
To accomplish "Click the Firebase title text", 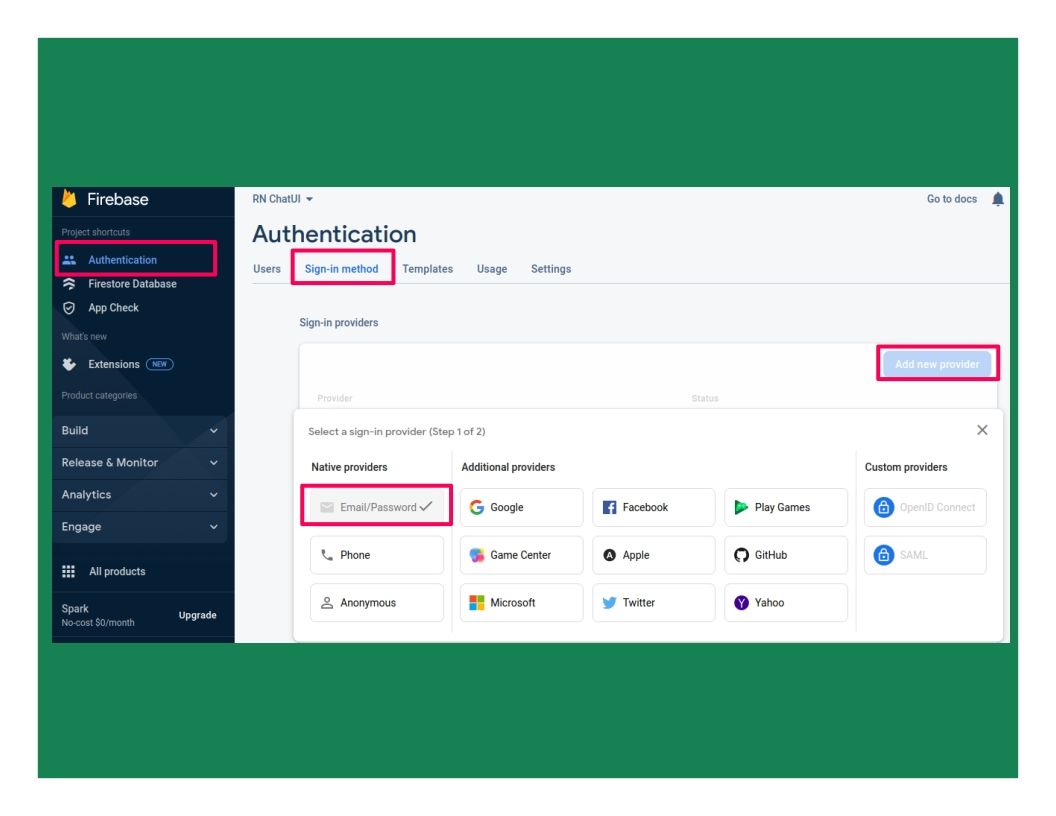I will 118,199.
